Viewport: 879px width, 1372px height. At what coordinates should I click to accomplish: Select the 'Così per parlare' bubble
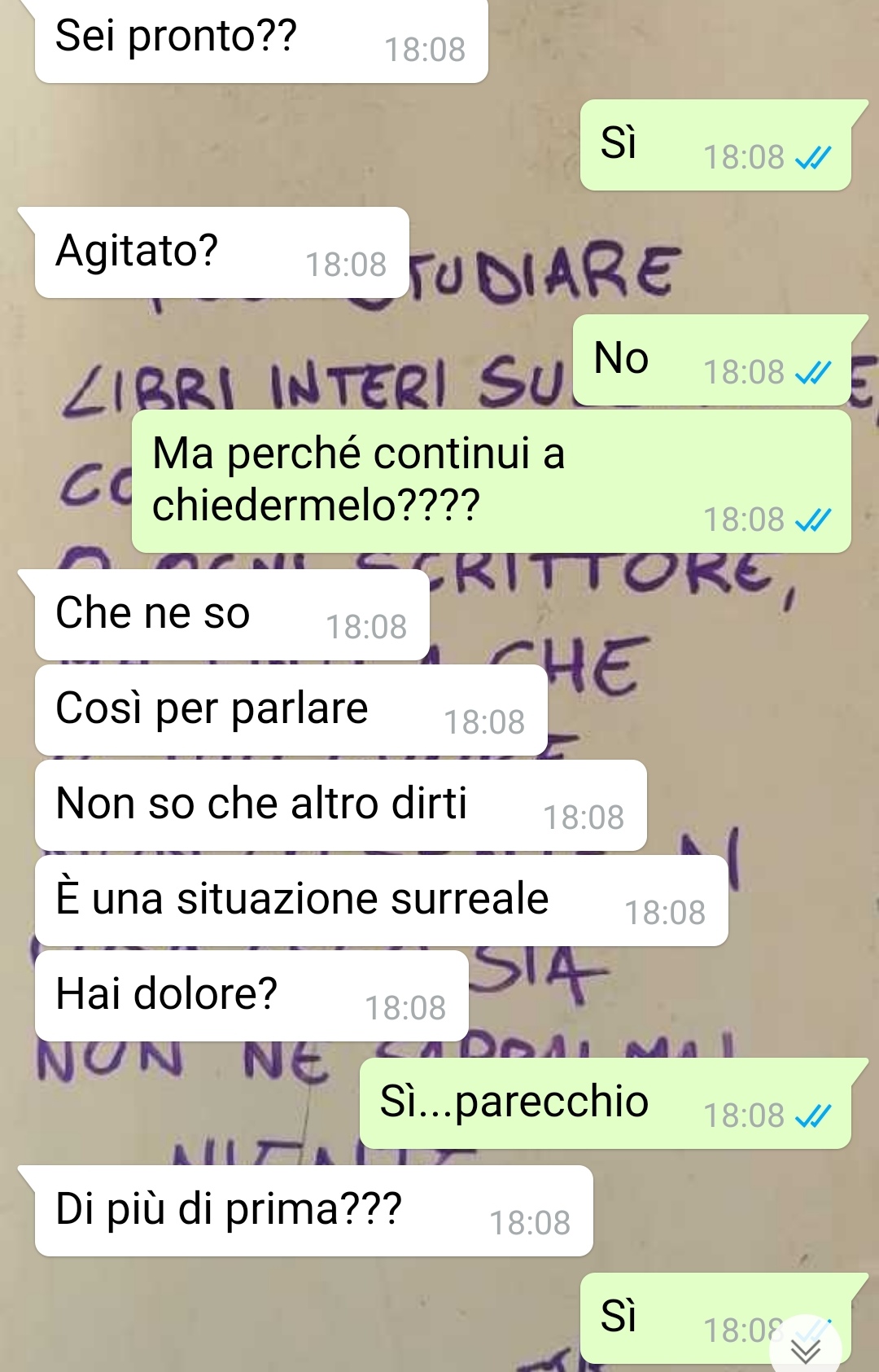click(291, 710)
